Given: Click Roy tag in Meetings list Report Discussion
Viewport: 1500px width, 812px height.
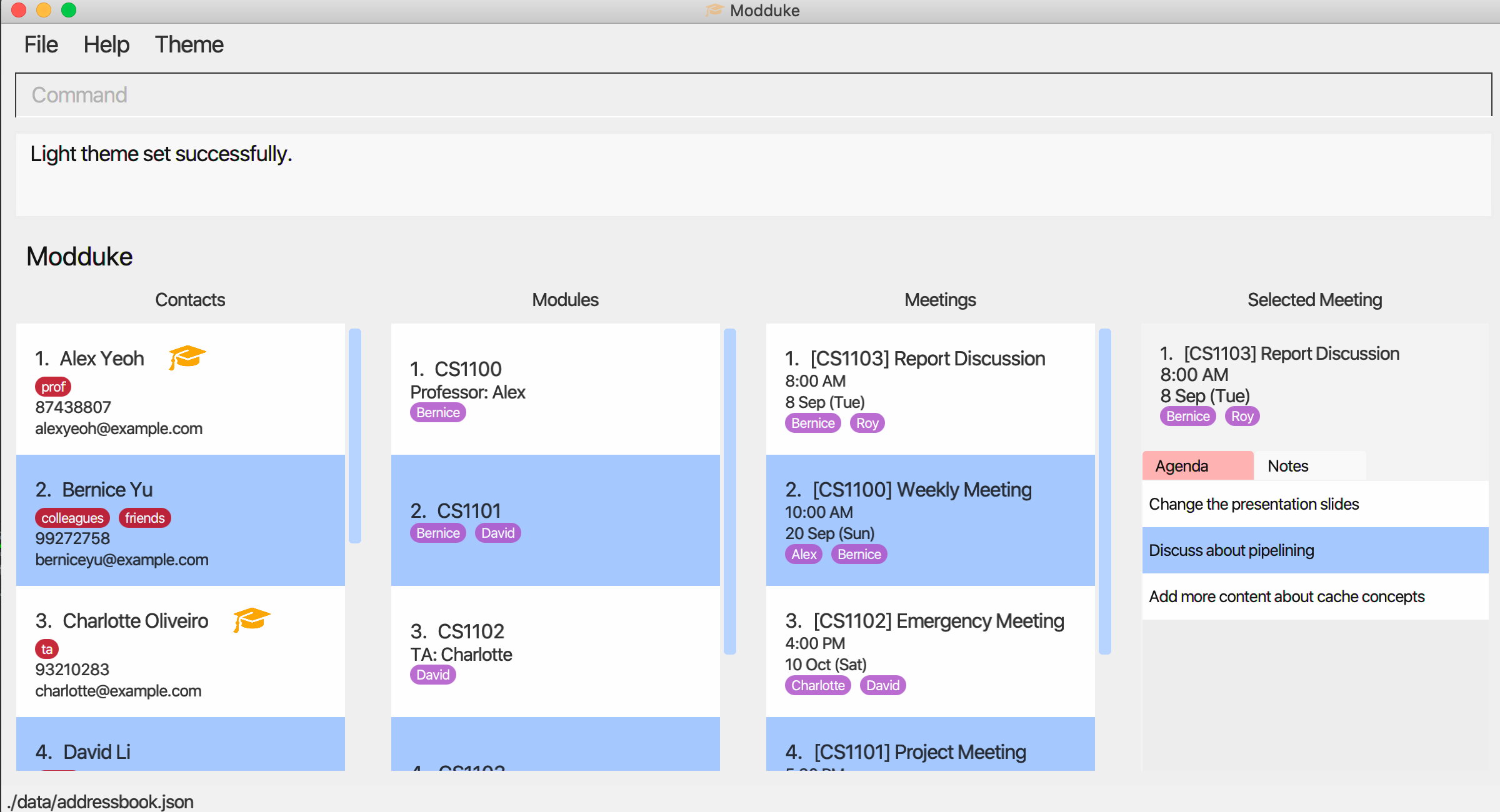Looking at the screenshot, I should [867, 423].
